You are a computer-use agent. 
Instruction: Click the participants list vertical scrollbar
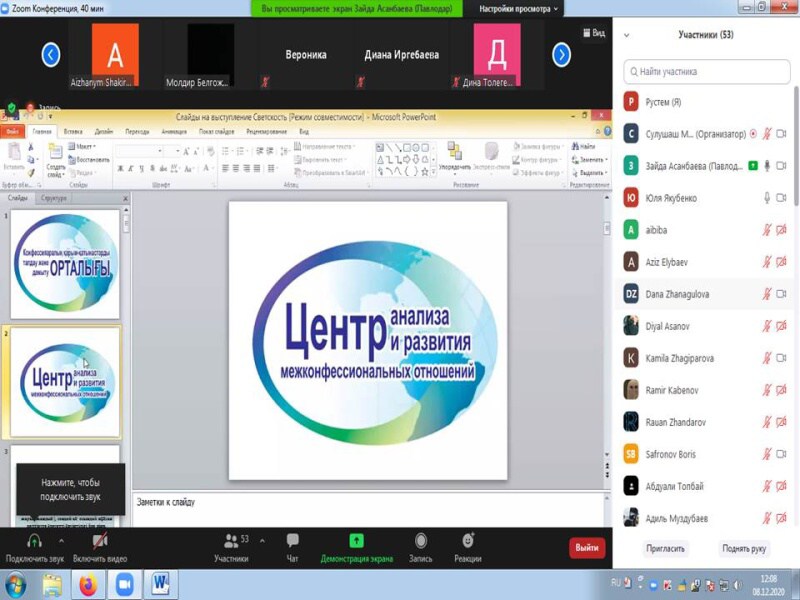point(796,148)
